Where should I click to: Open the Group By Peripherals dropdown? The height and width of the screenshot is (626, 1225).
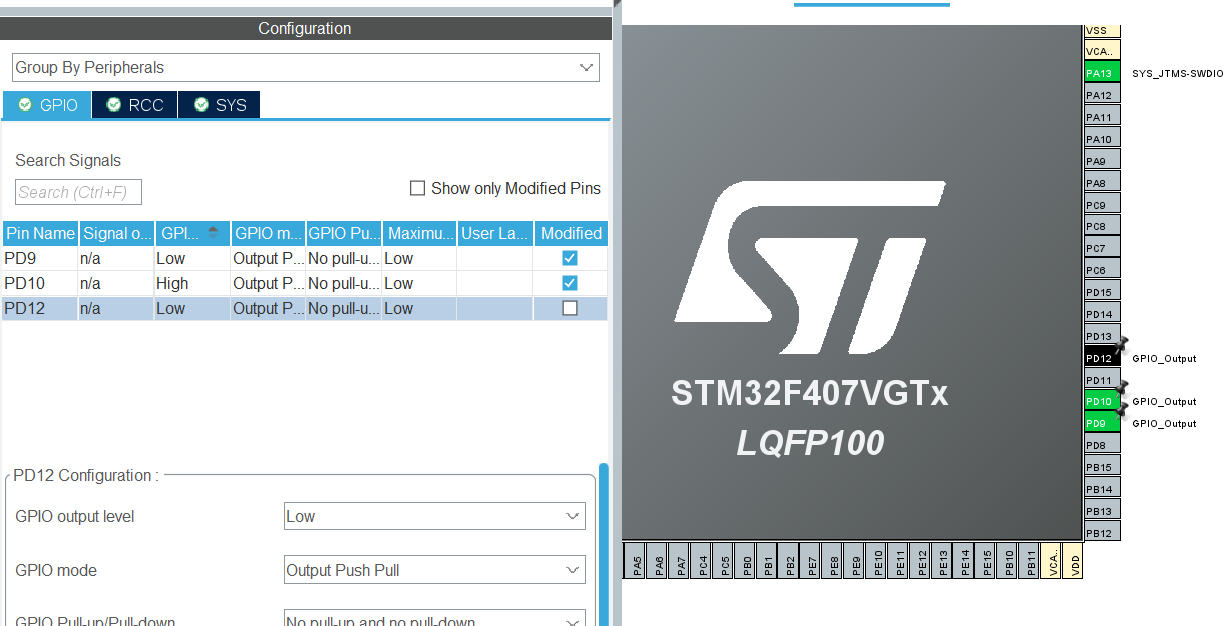306,68
